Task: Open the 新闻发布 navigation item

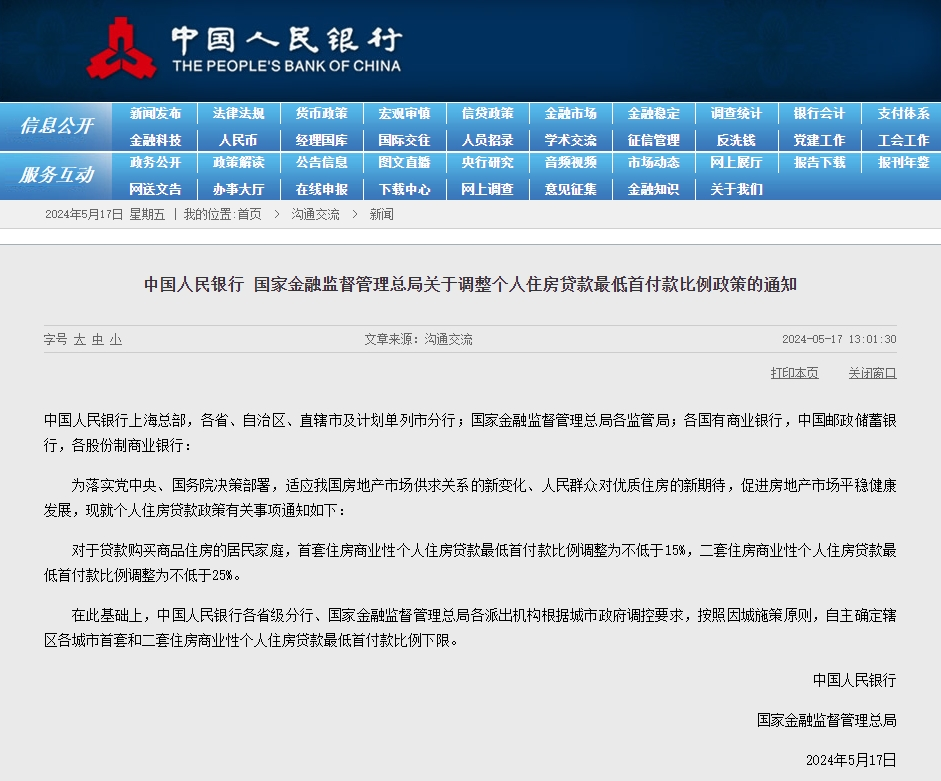Action: click(x=155, y=114)
